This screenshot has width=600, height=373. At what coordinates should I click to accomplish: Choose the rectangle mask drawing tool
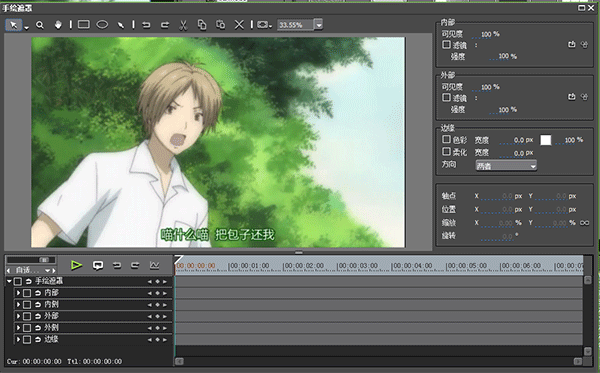83,25
